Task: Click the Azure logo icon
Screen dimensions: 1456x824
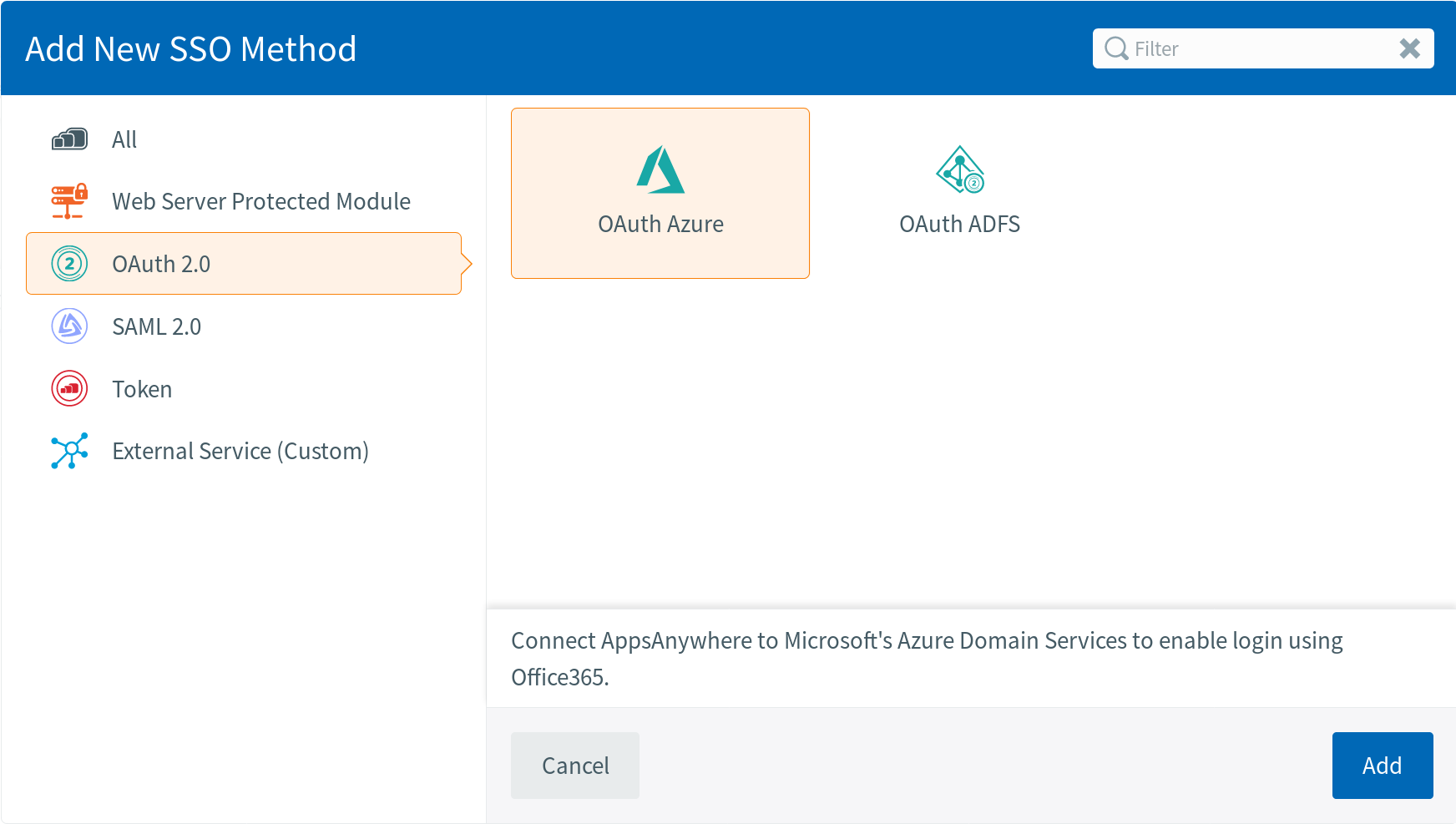Action: tap(660, 169)
